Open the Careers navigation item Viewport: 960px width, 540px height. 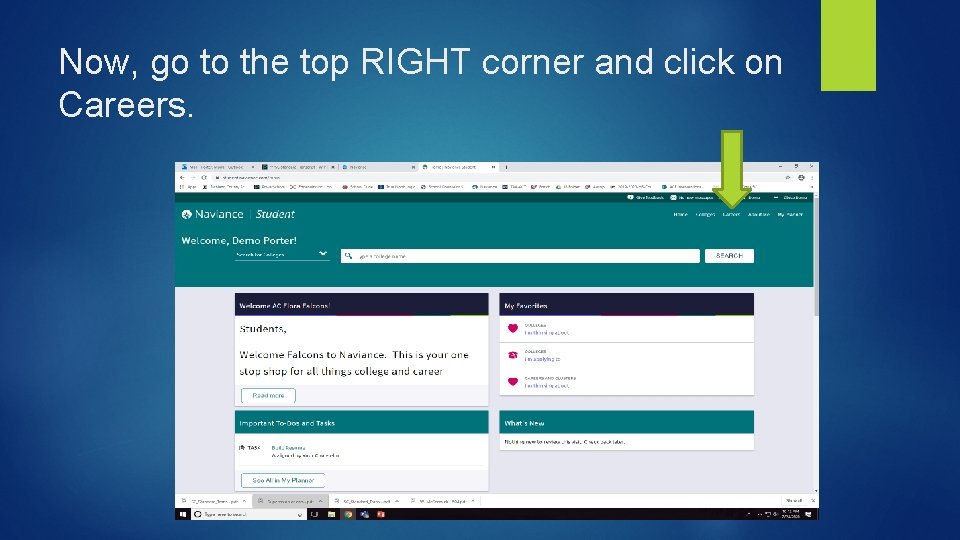tap(731, 215)
